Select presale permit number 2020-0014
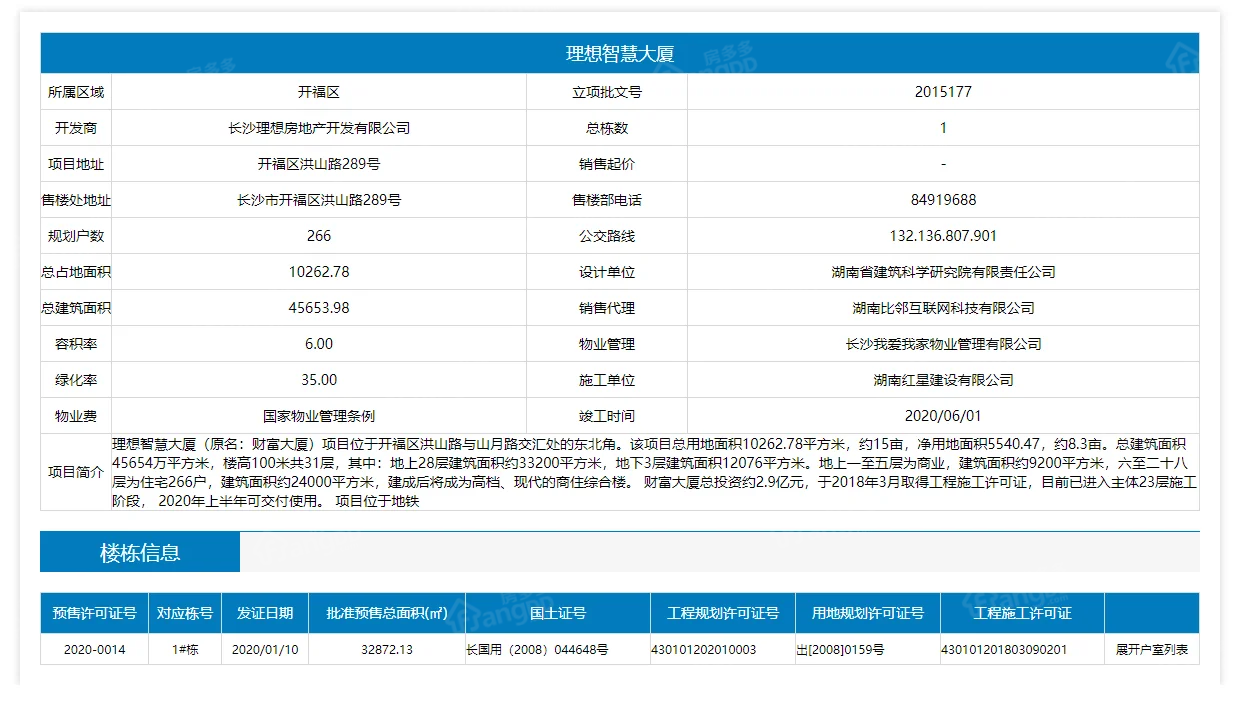1238x701 pixels. pyautogui.click(x=95, y=649)
